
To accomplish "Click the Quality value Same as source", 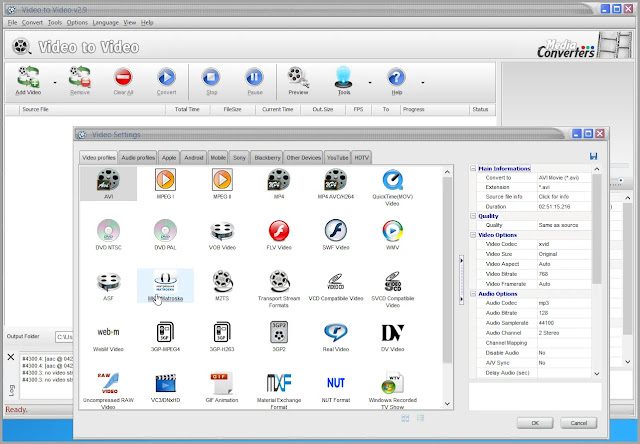I will [564, 225].
